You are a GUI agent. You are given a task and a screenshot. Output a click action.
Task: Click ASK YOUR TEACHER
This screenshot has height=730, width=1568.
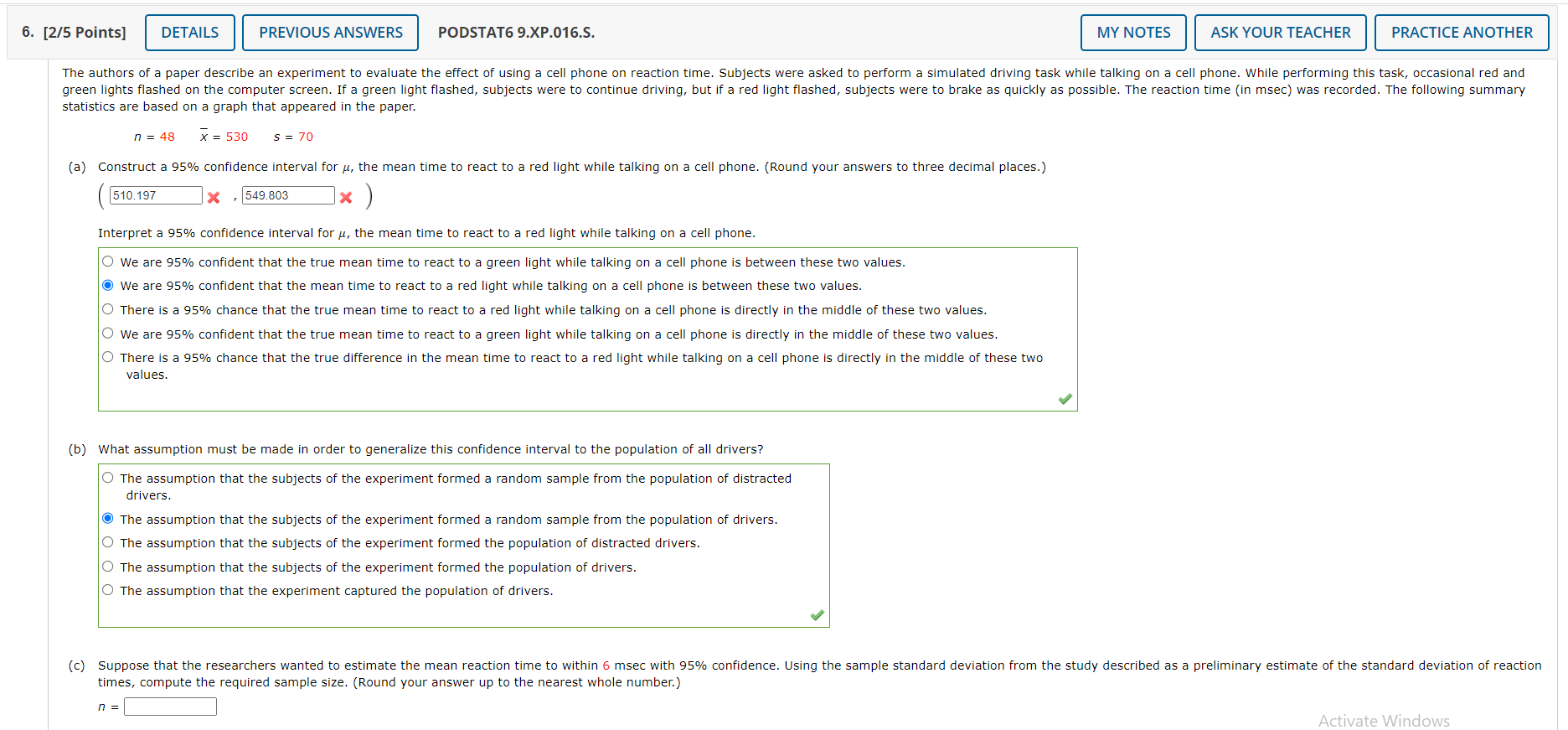pyautogui.click(x=1280, y=32)
